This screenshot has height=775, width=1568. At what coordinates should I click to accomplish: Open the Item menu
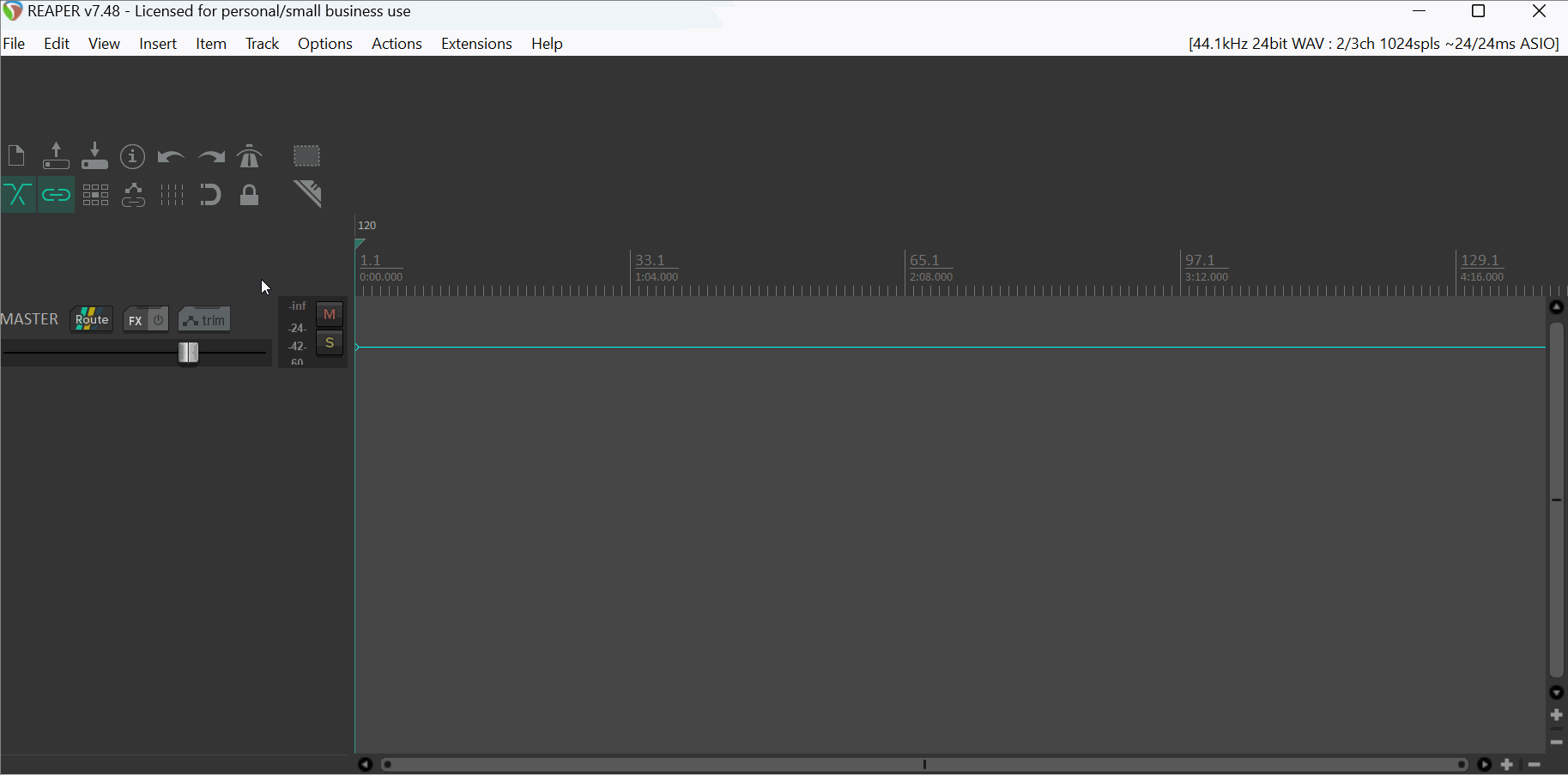click(211, 44)
